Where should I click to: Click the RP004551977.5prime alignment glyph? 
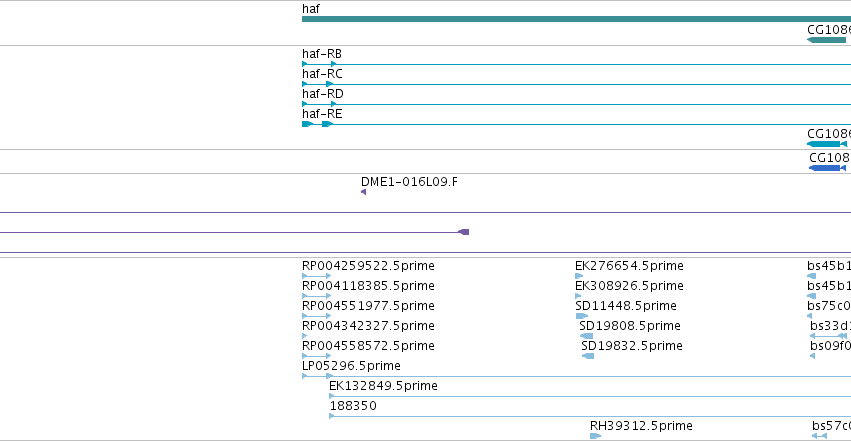pos(316,316)
